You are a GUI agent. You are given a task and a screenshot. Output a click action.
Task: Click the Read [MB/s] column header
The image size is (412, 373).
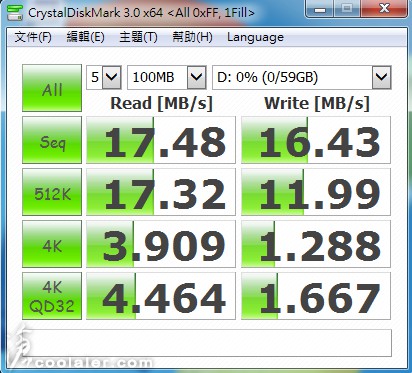[x=161, y=103]
